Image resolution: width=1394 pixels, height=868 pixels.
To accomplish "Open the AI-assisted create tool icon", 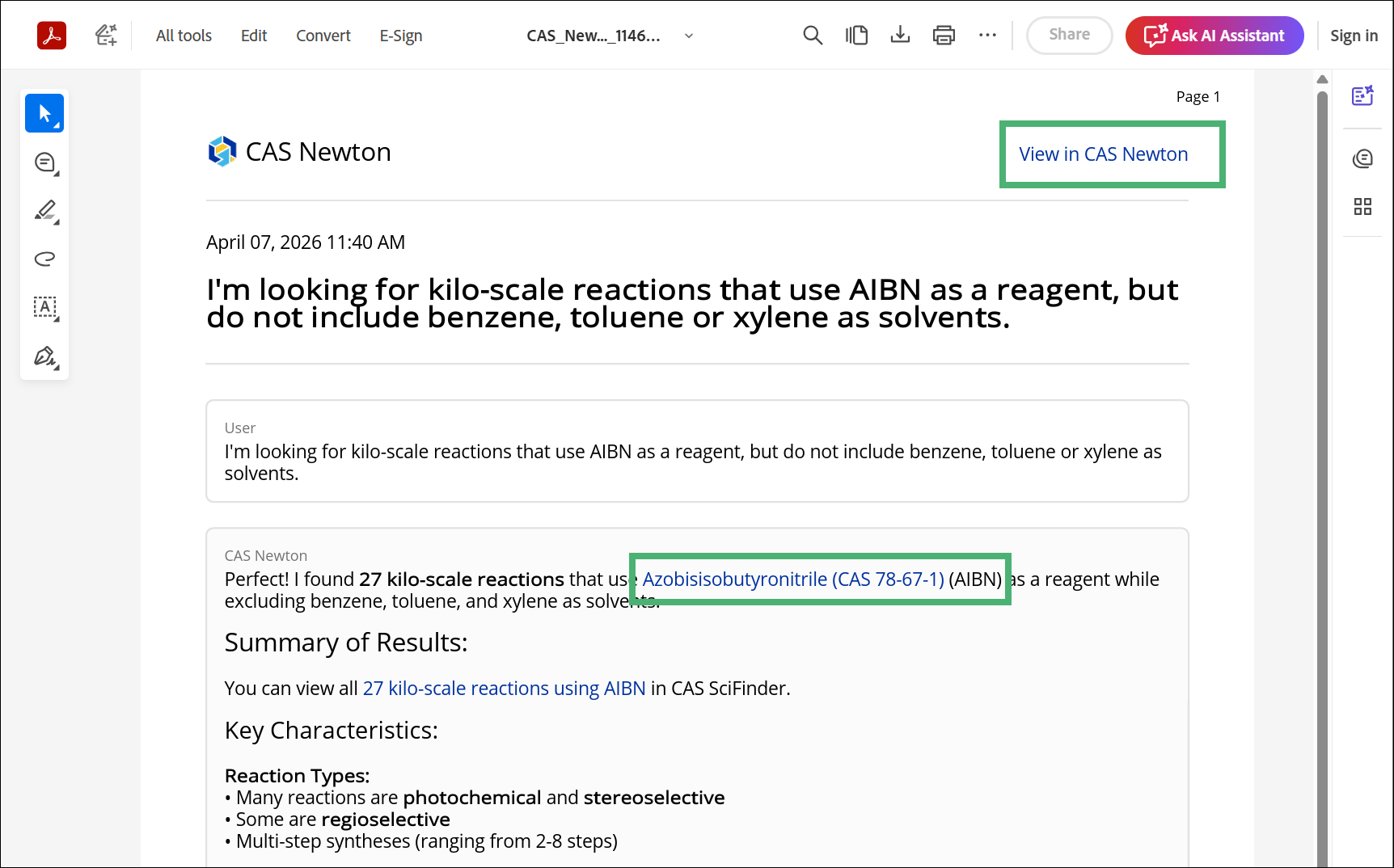I will (106, 35).
